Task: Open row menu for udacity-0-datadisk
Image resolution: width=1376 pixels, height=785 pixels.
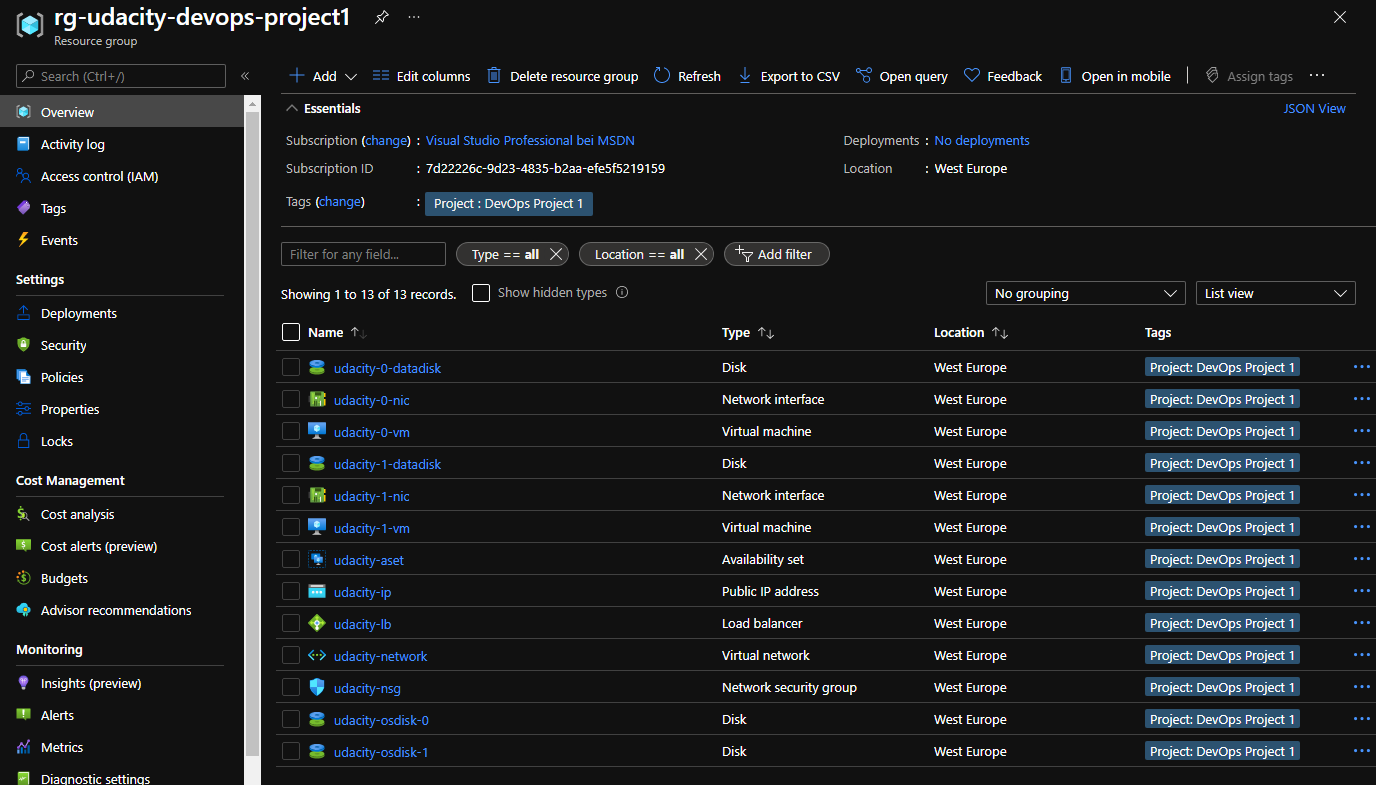Action: pyautogui.click(x=1361, y=368)
